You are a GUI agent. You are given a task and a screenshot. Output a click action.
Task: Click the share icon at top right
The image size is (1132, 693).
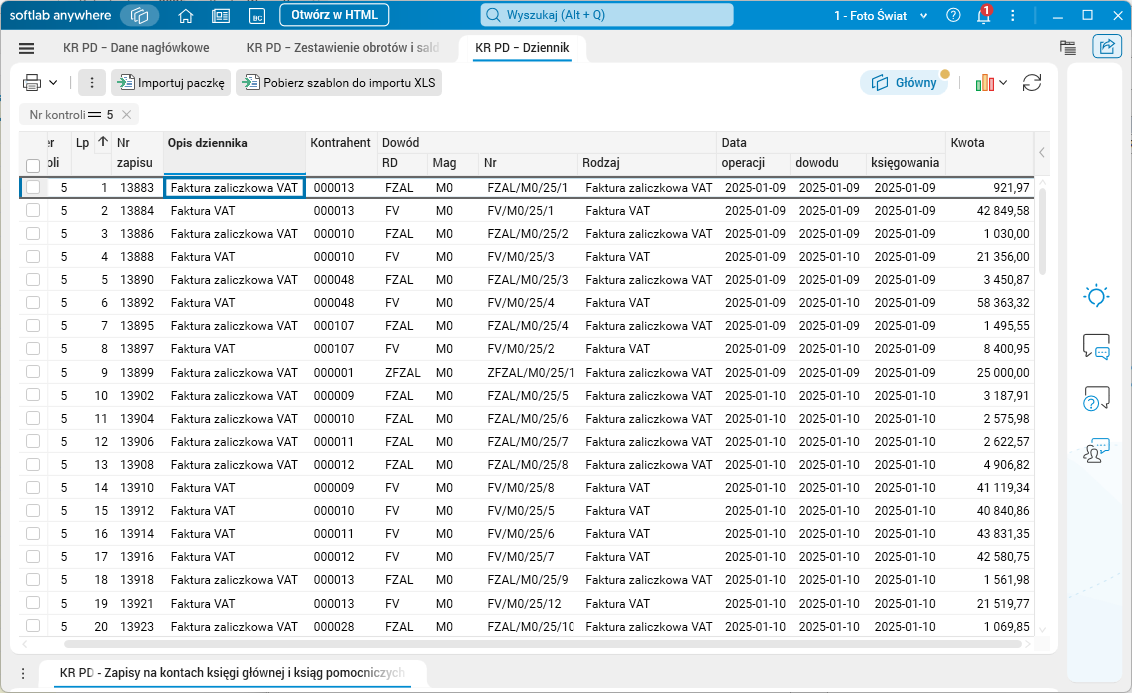pyautogui.click(x=1107, y=47)
